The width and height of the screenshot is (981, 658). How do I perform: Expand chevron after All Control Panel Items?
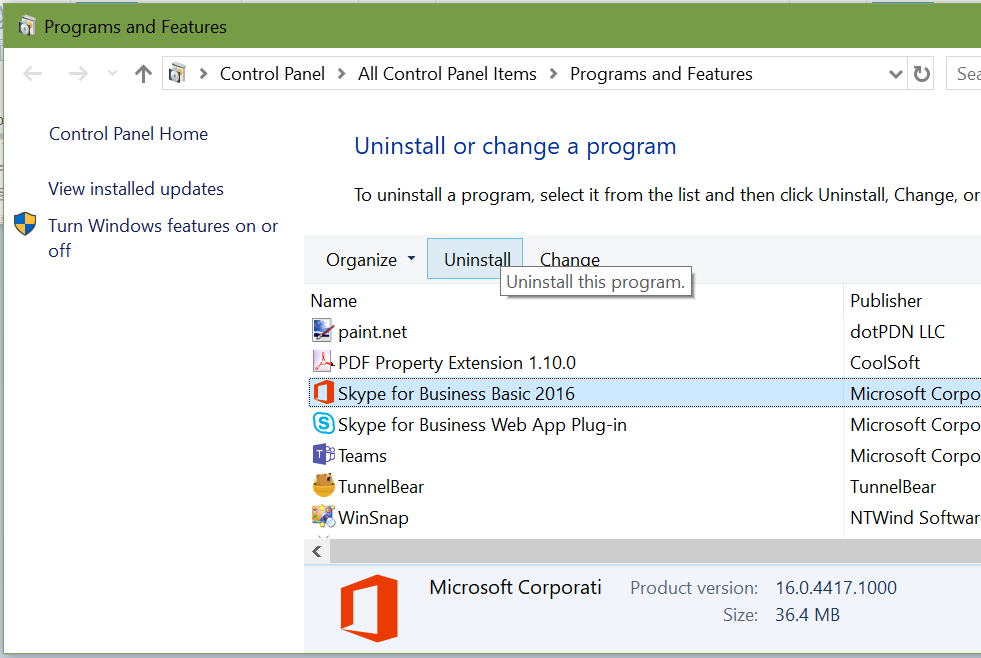(x=554, y=74)
